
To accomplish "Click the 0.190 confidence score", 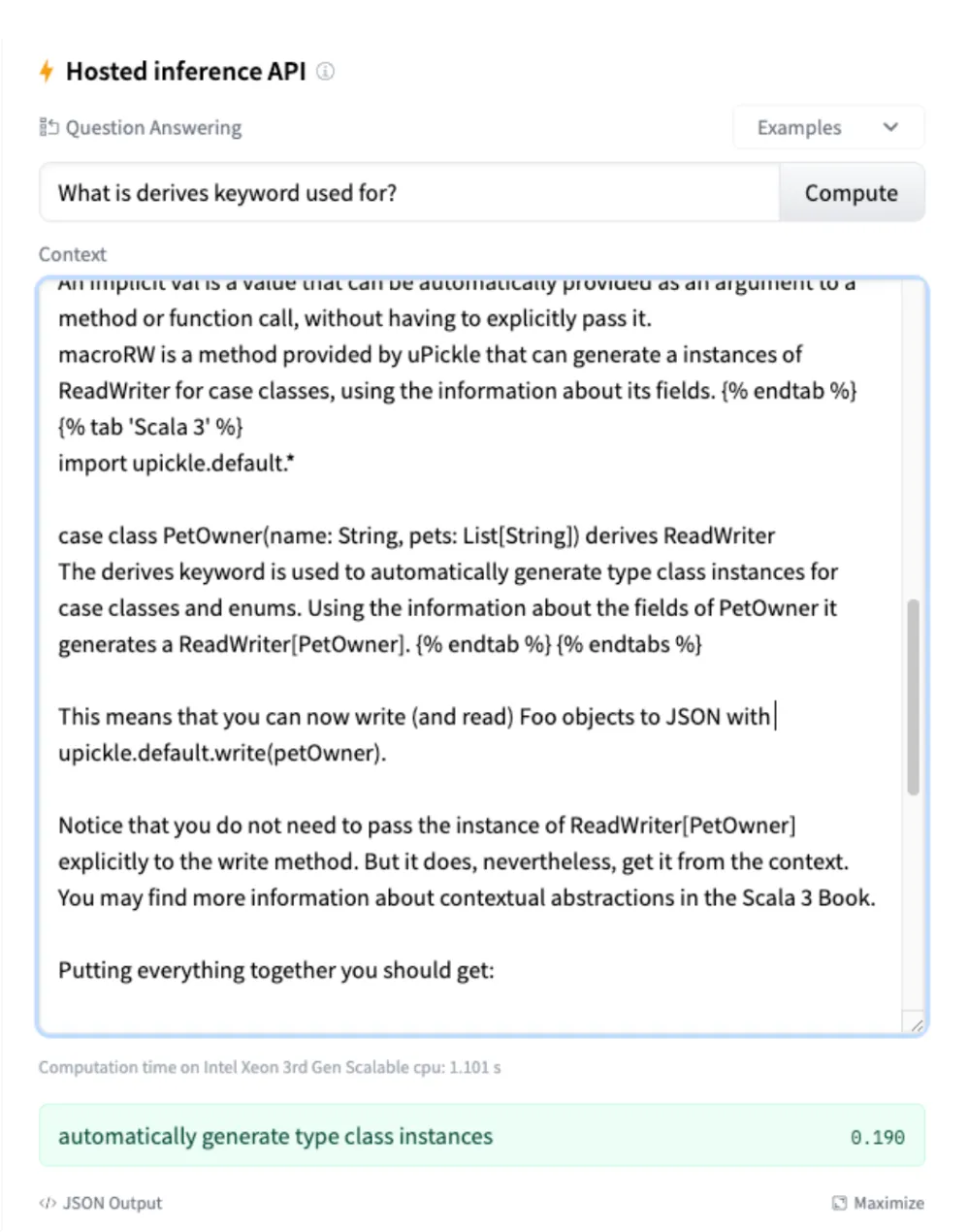I will 877,1137.
